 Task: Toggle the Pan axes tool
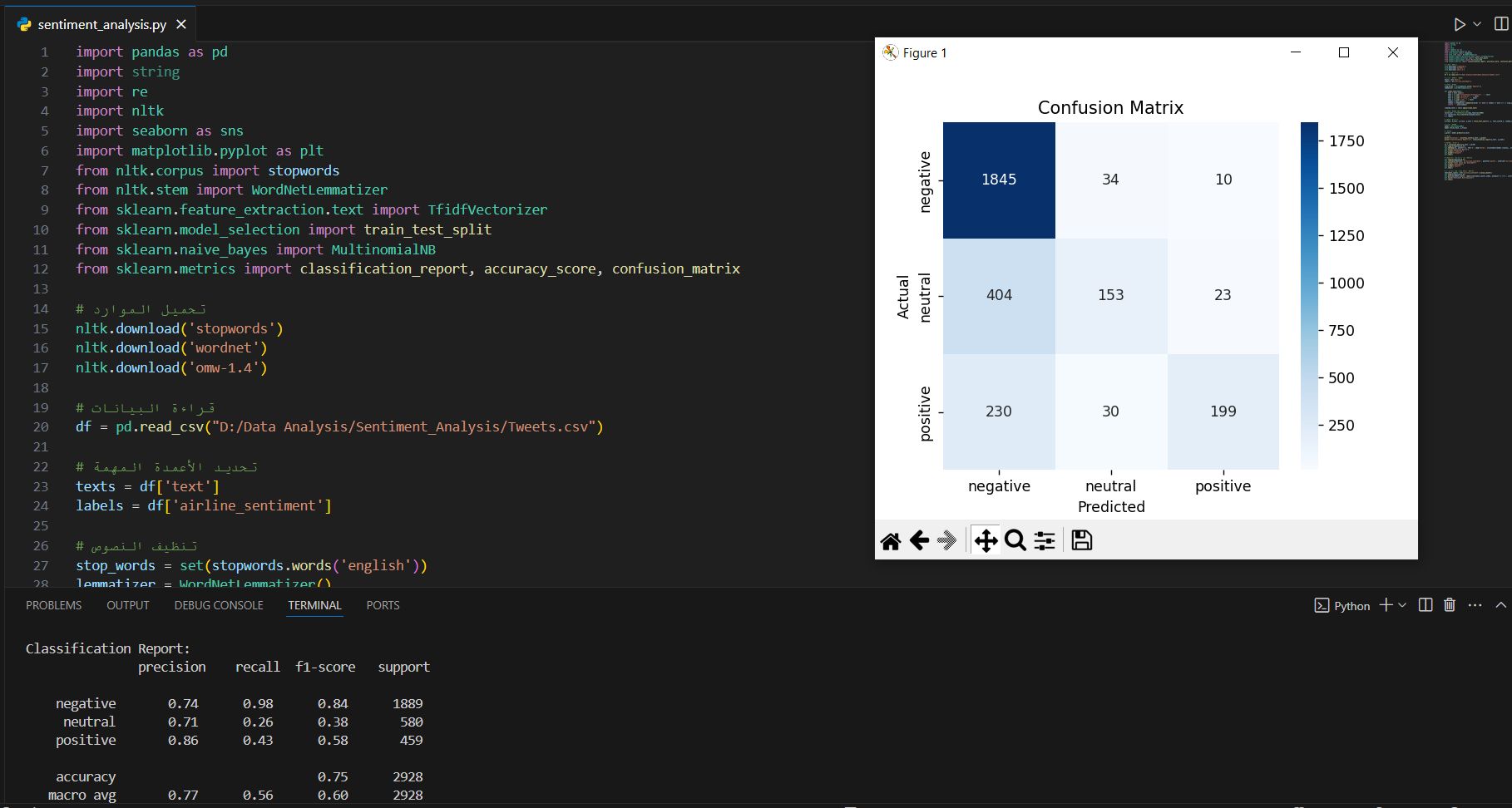986,541
